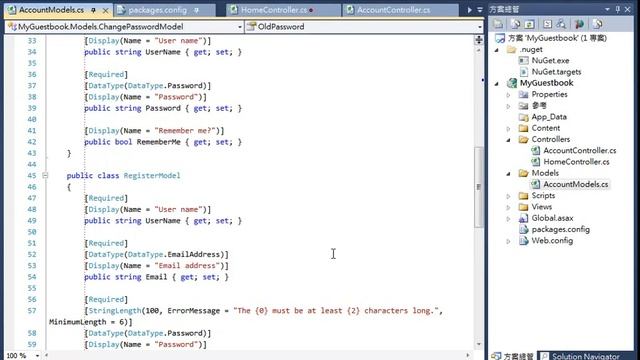The image size is (640, 360).
Task: Click the Web.config file icon
Action: (523, 241)
